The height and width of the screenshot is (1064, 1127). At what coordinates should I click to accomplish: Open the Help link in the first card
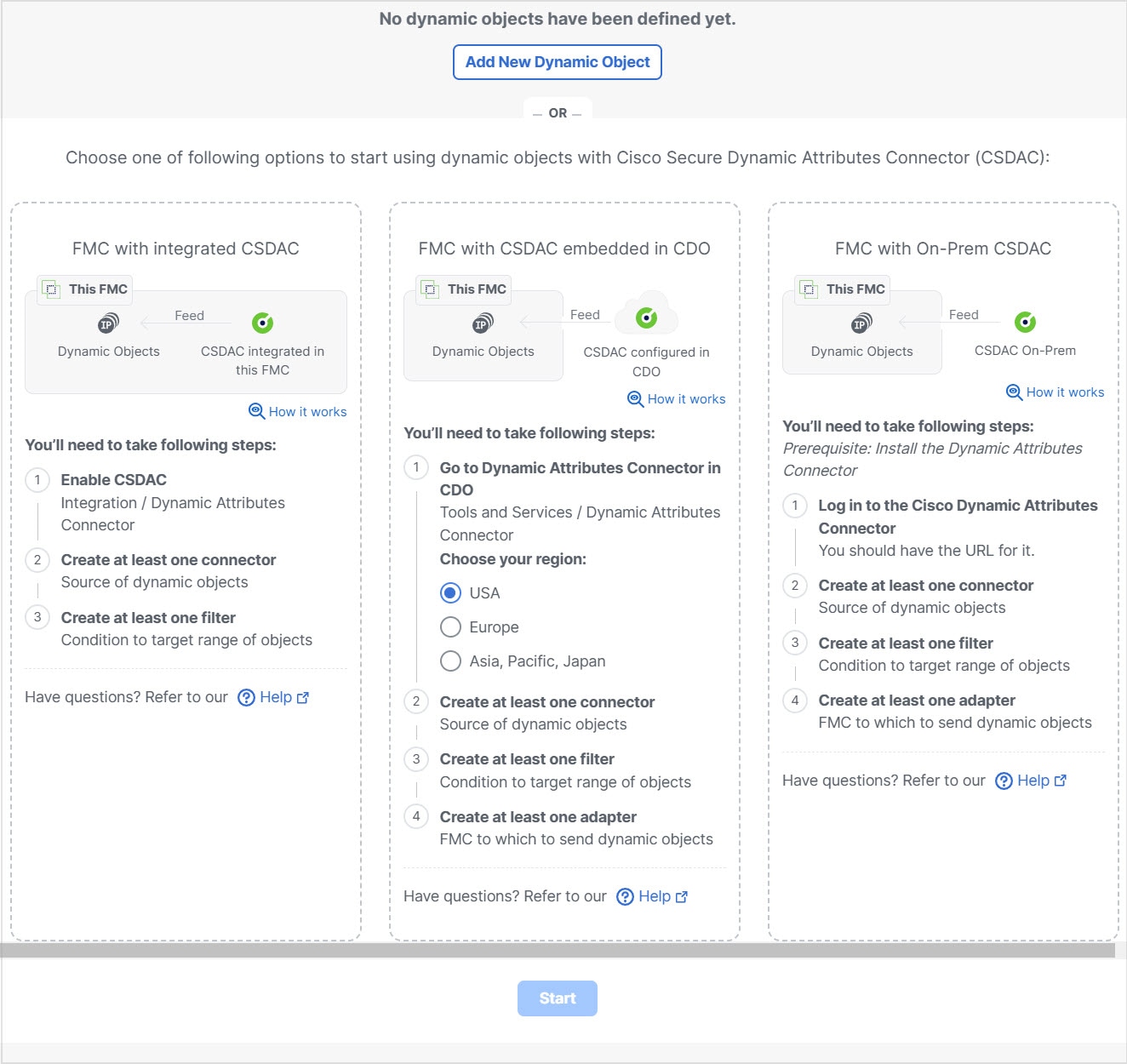pos(277,696)
